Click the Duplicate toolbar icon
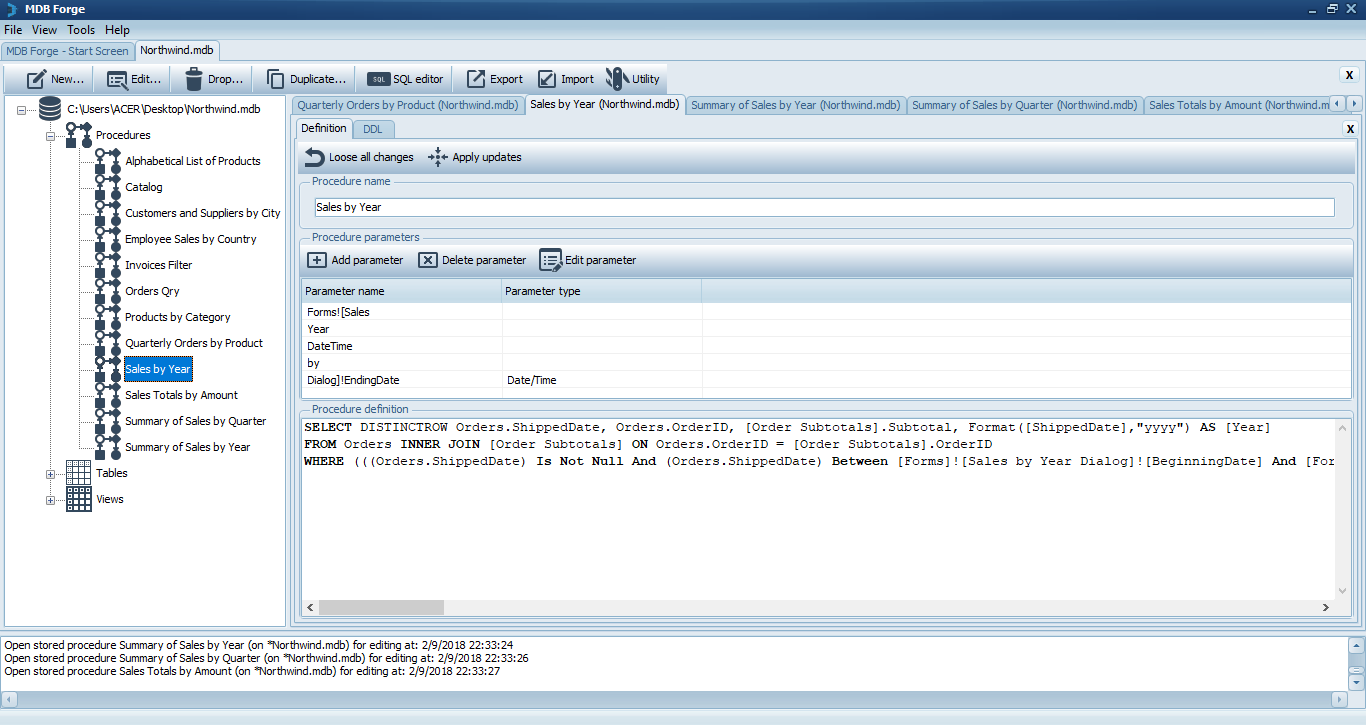1366x725 pixels. pos(275,79)
